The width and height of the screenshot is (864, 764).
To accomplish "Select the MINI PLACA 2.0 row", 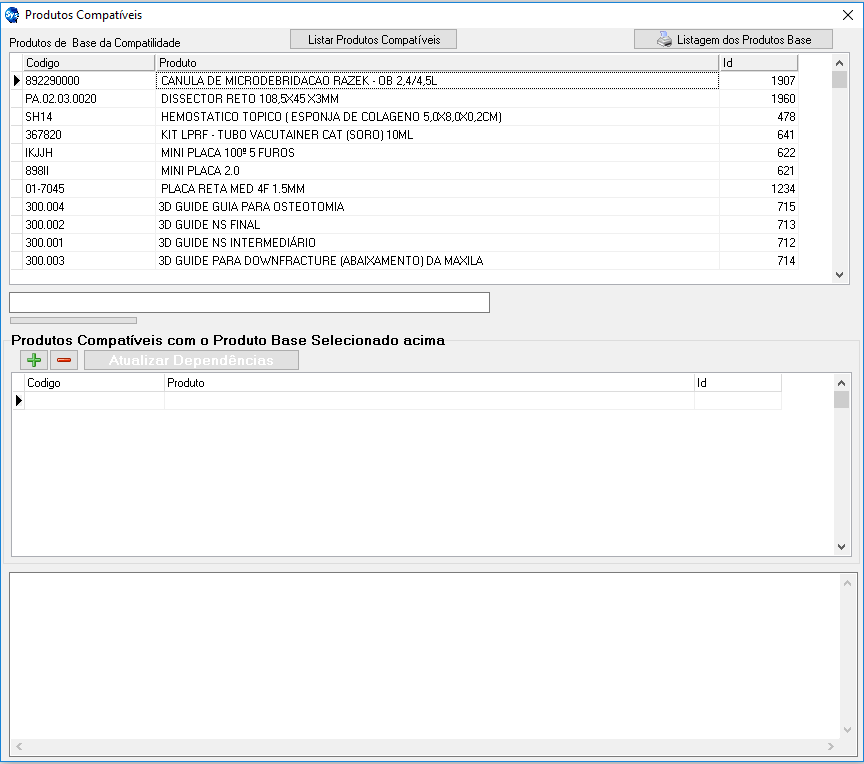I will pos(200,171).
